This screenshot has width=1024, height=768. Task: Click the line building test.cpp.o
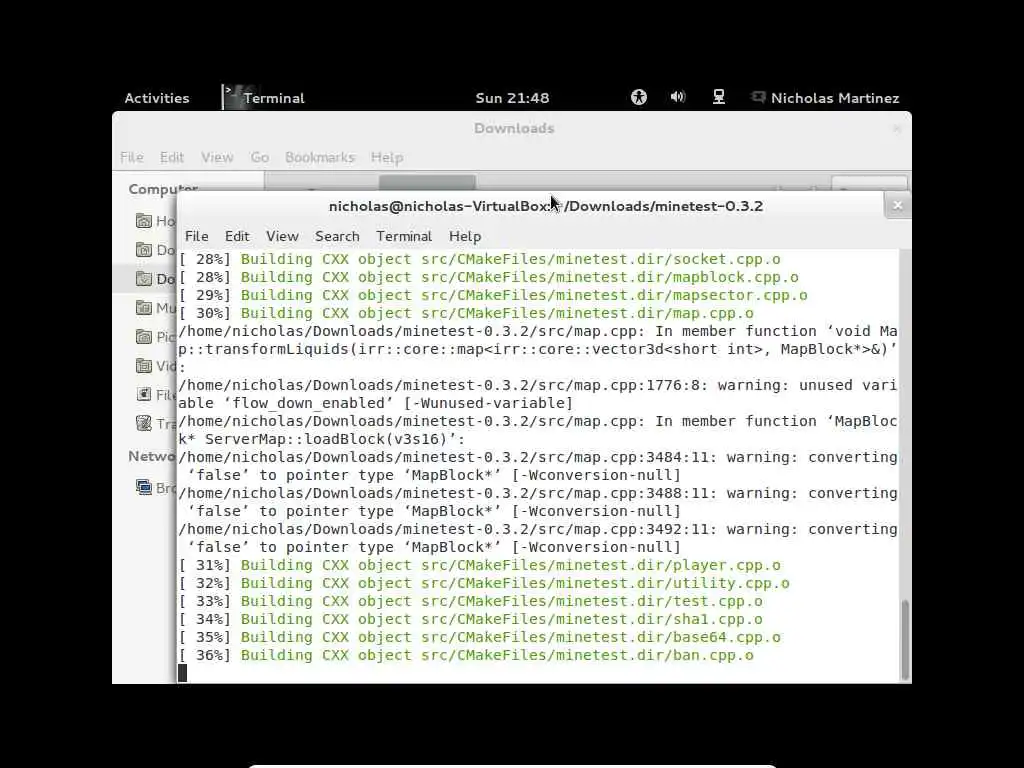[x=471, y=601]
